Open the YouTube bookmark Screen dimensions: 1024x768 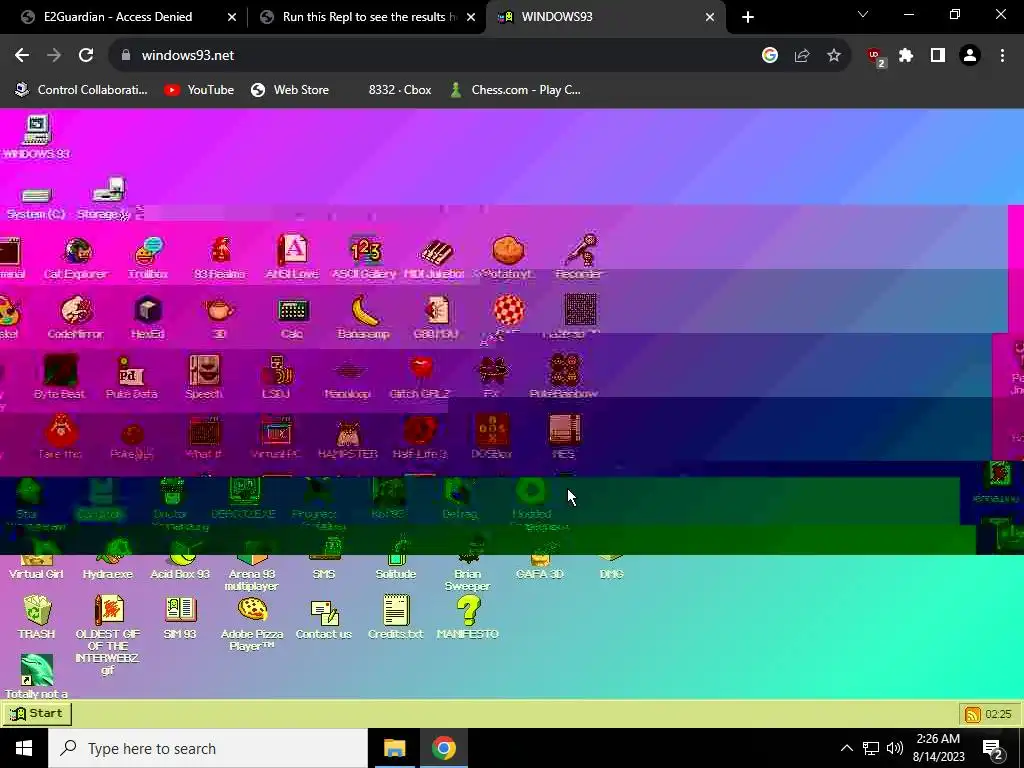tap(199, 90)
